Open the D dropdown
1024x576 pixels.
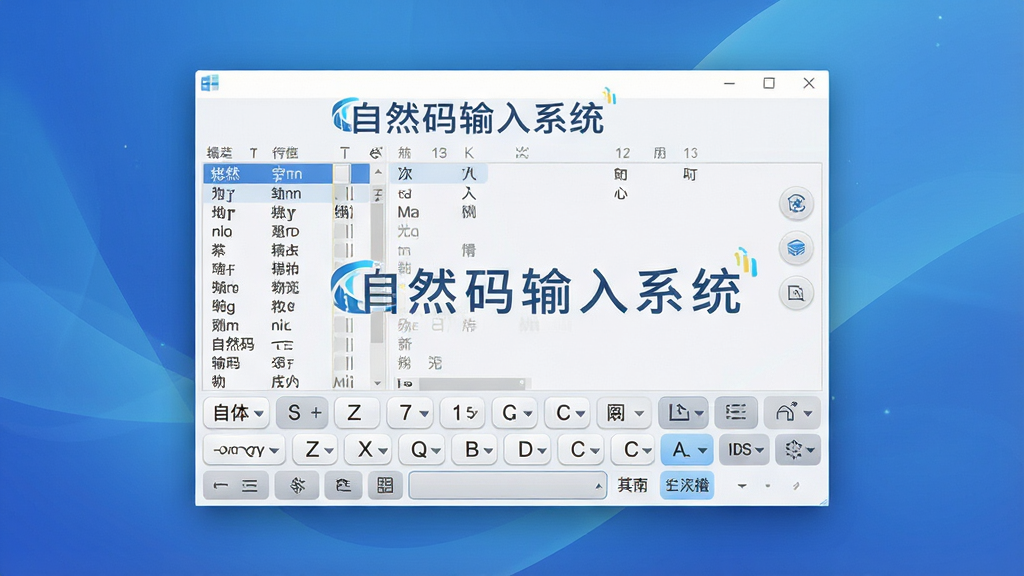coord(528,449)
